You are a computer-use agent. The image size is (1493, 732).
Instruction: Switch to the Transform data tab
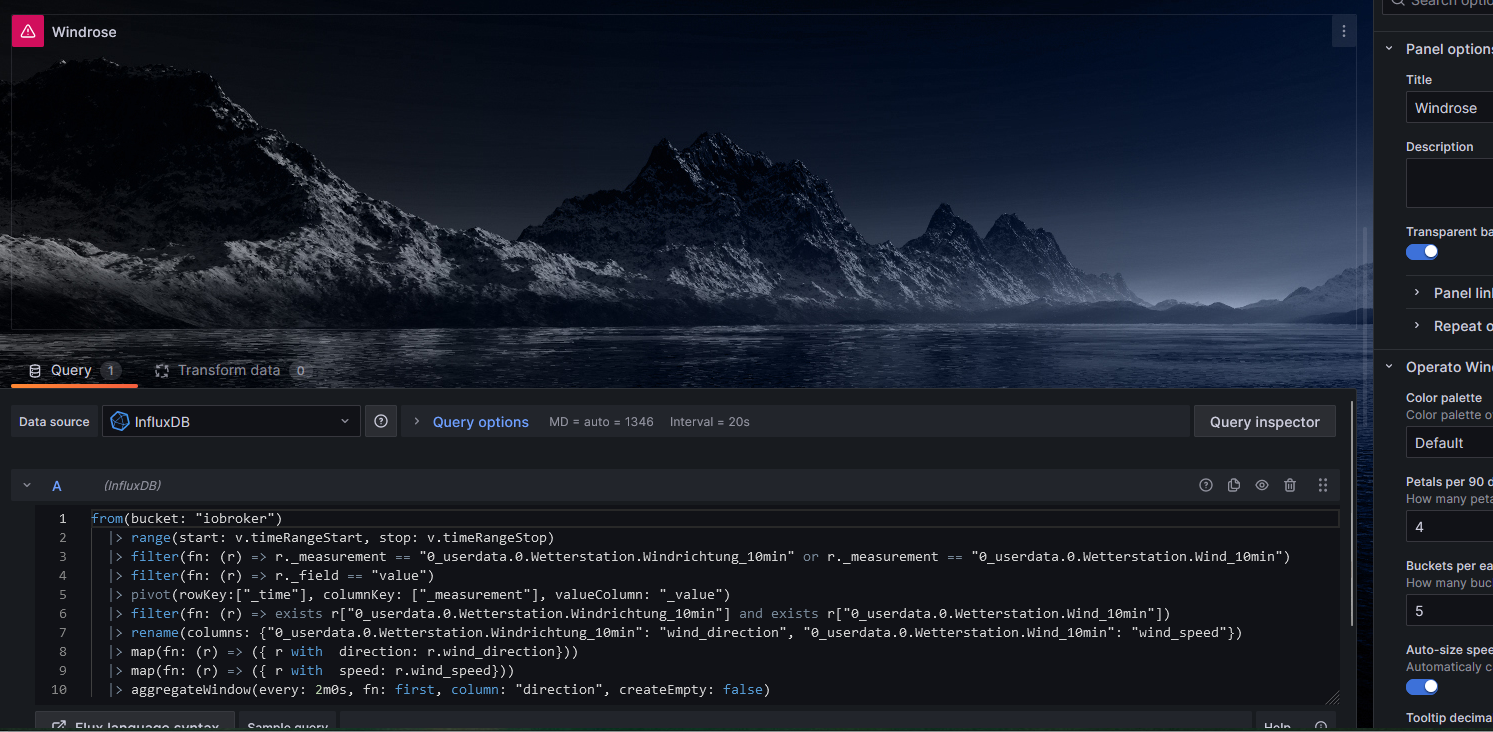231,371
